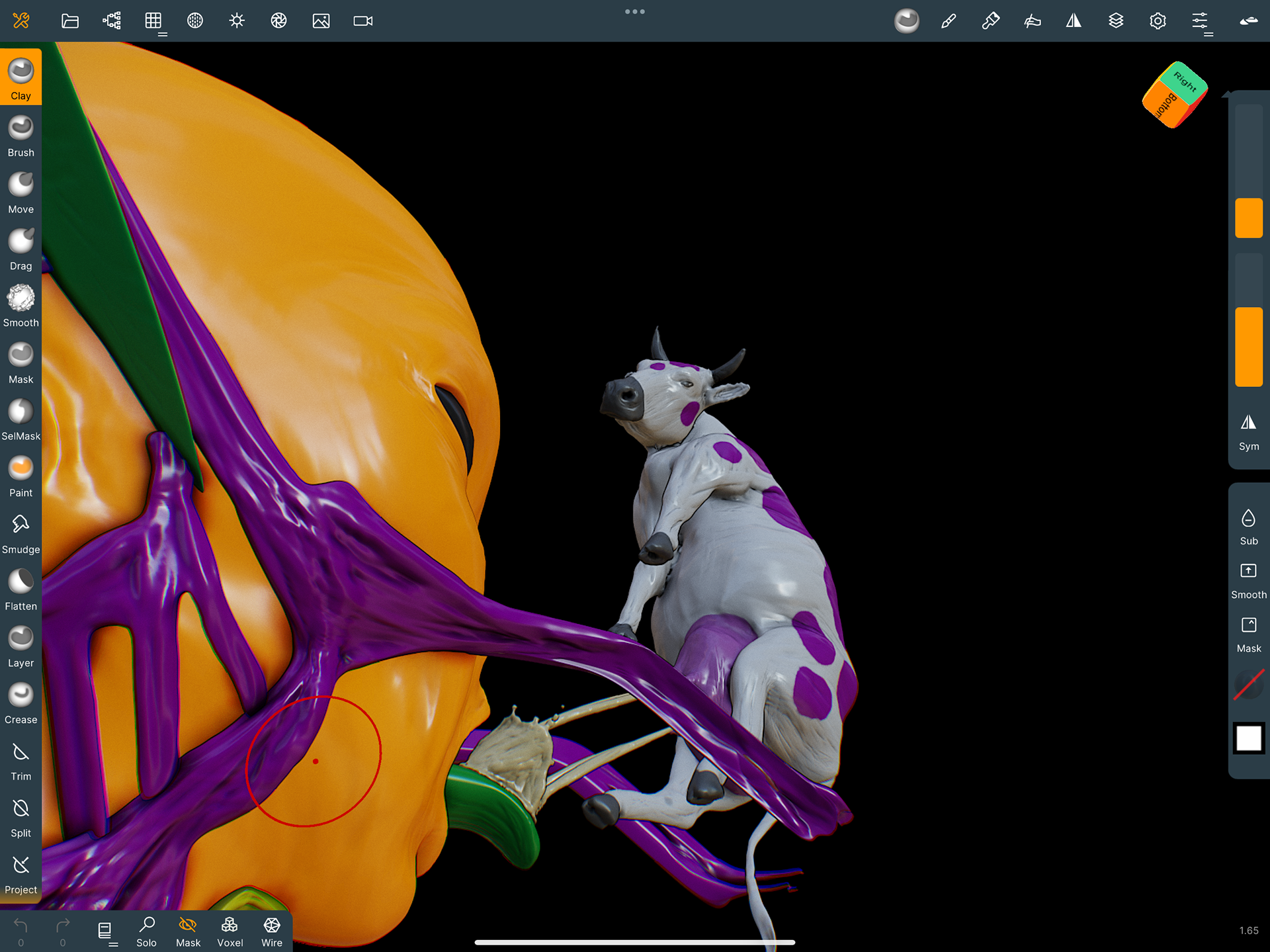Image resolution: width=1270 pixels, height=952 pixels.
Task: Toggle Wire wireframe display
Action: click(x=271, y=931)
